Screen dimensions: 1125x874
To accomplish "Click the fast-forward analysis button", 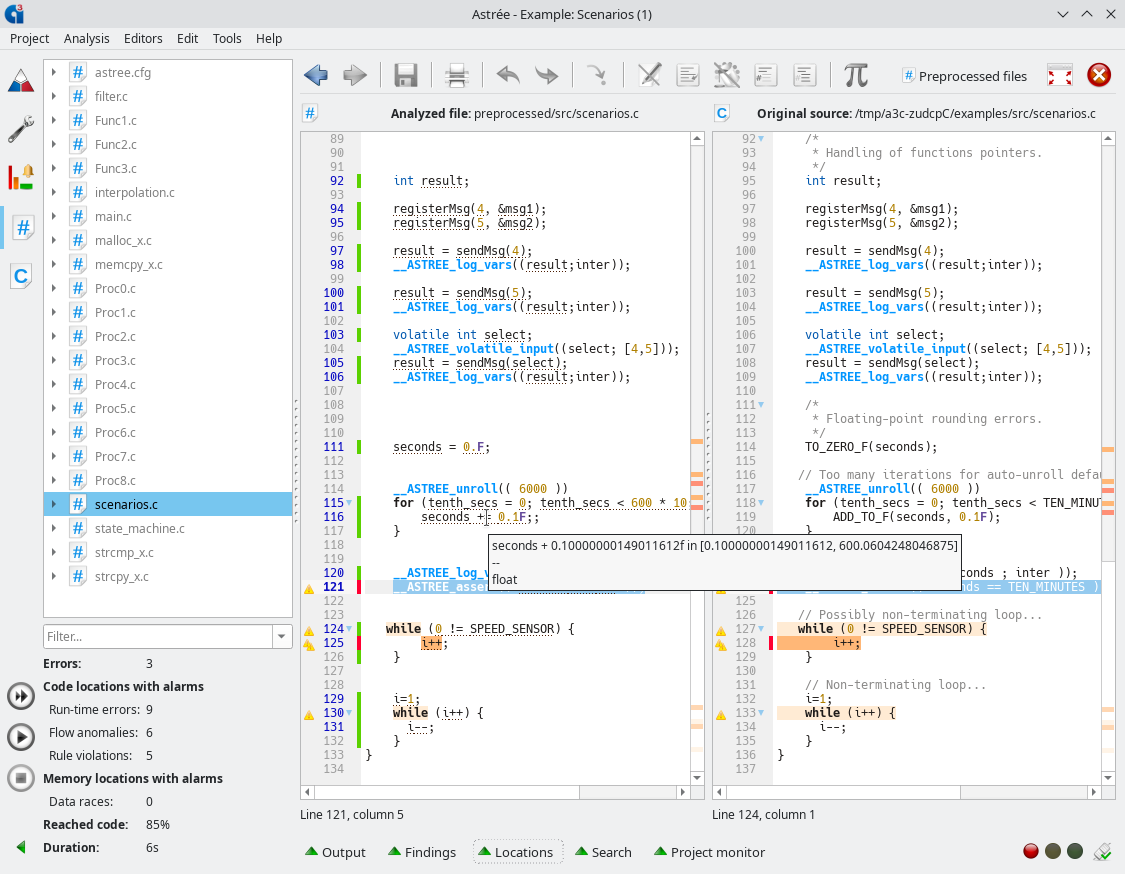I will pos(21,696).
